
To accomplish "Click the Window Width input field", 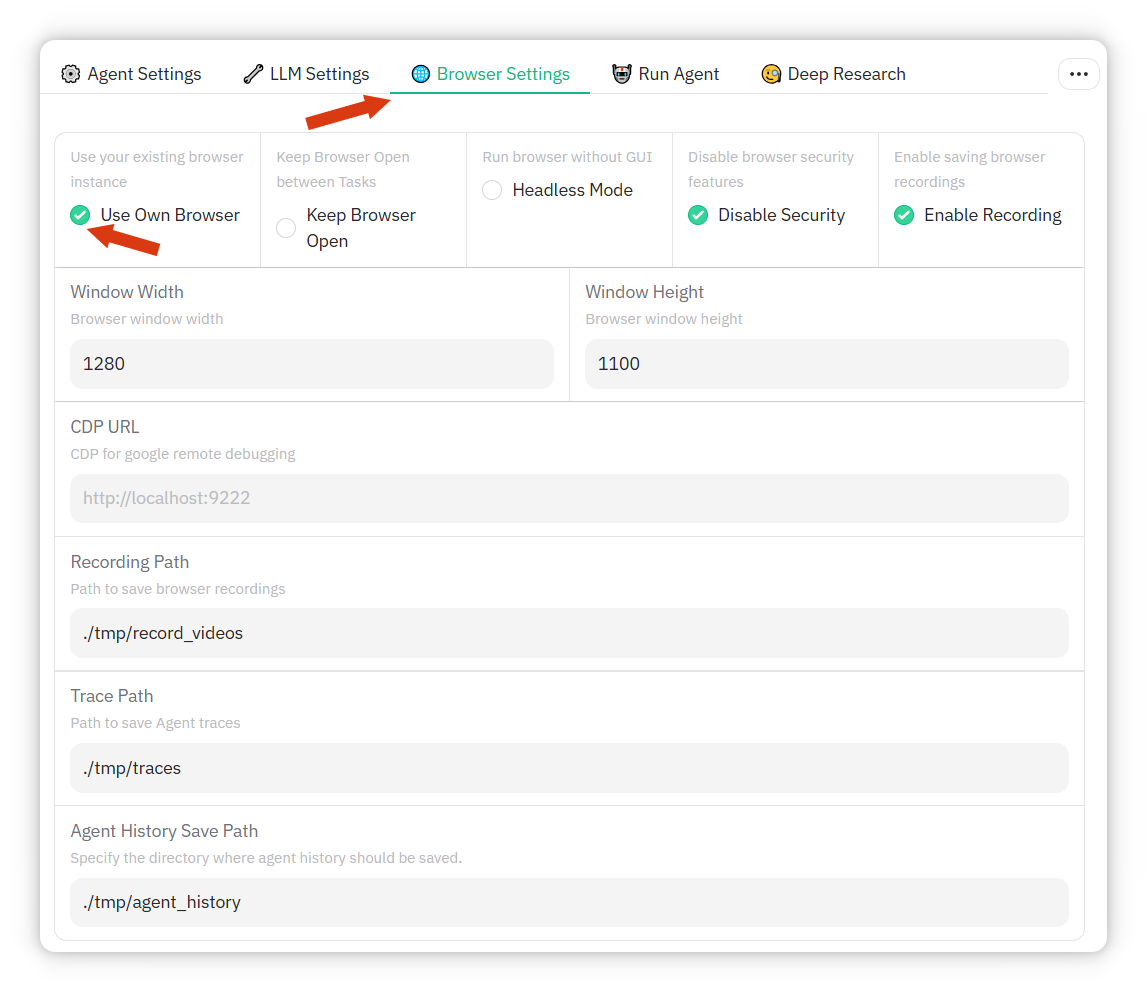I will 311,364.
